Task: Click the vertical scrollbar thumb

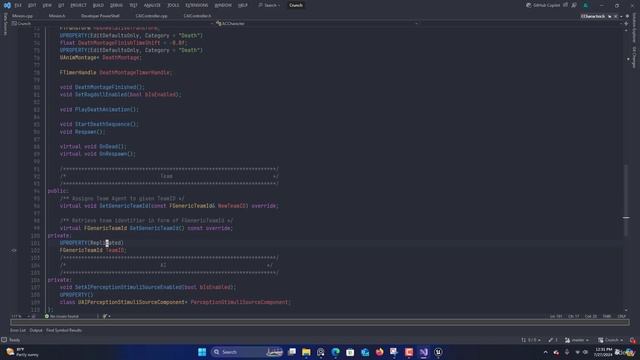Action: point(626,200)
